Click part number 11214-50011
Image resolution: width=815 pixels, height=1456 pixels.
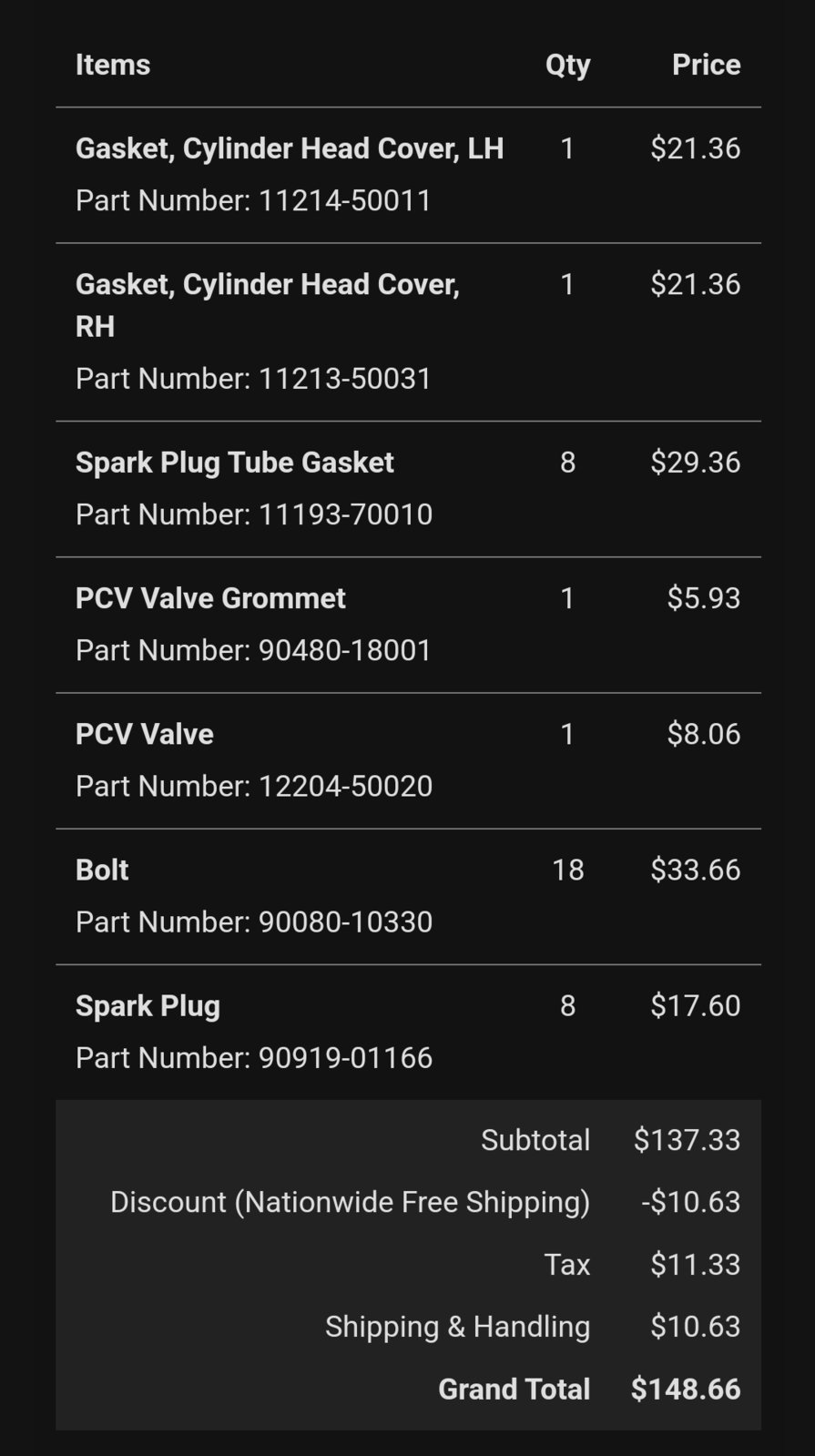pyautogui.click(x=345, y=200)
